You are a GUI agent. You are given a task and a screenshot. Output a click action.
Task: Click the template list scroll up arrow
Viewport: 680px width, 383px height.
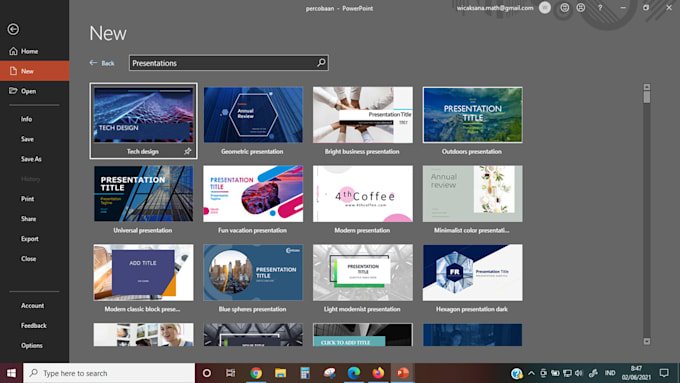tap(647, 87)
